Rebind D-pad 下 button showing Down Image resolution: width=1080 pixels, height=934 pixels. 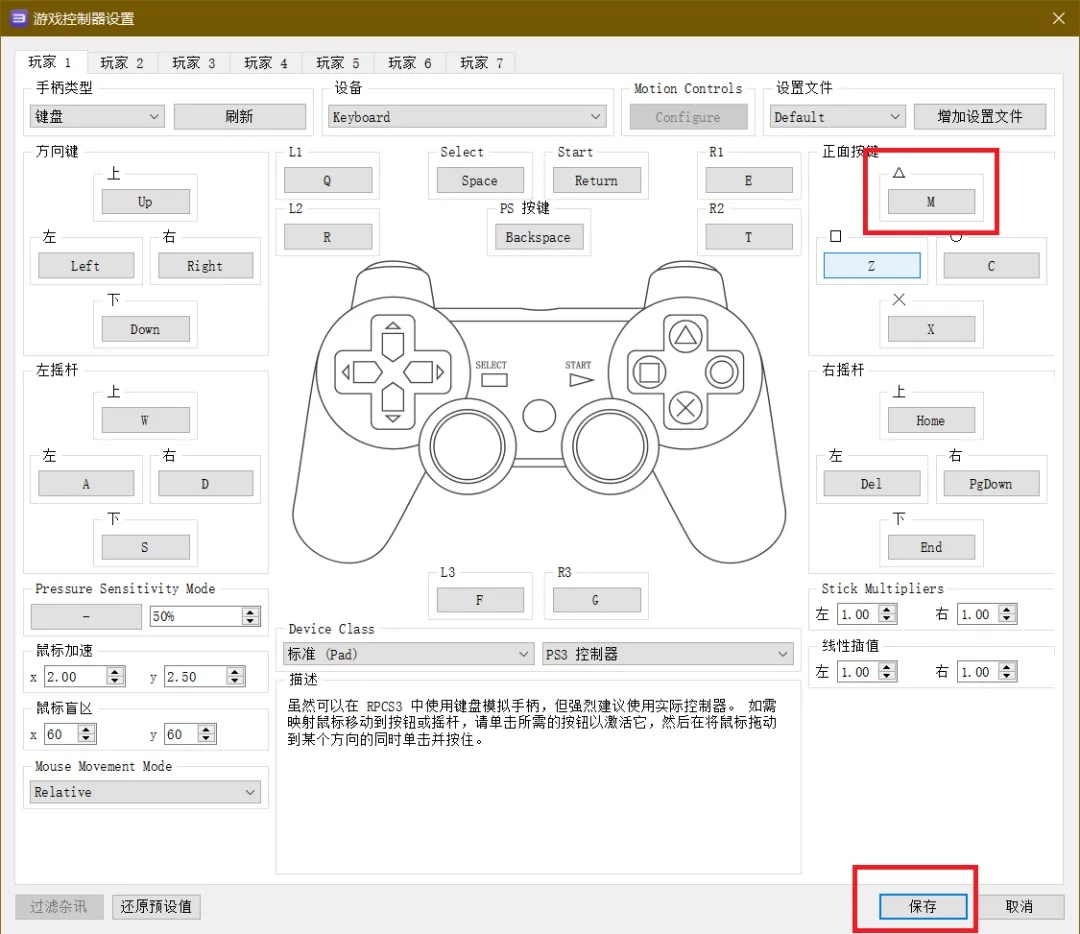[x=145, y=329]
